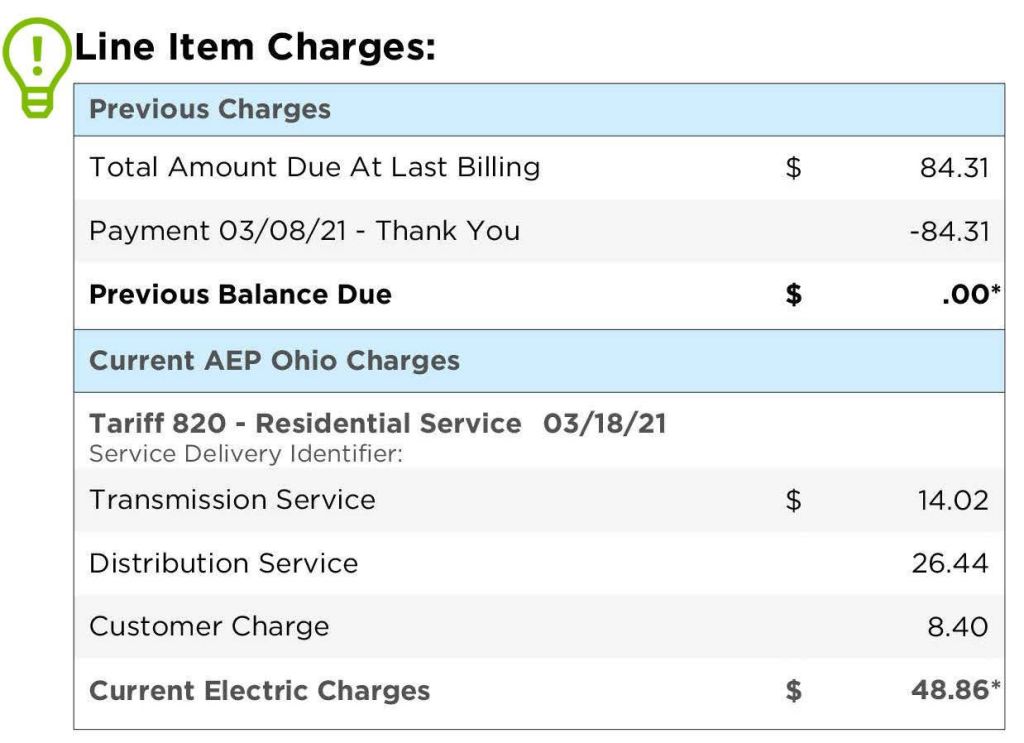This screenshot has width=1024, height=743.
Task: Select the Payment 03/08/21 Thank You row
Action: coord(304,231)
